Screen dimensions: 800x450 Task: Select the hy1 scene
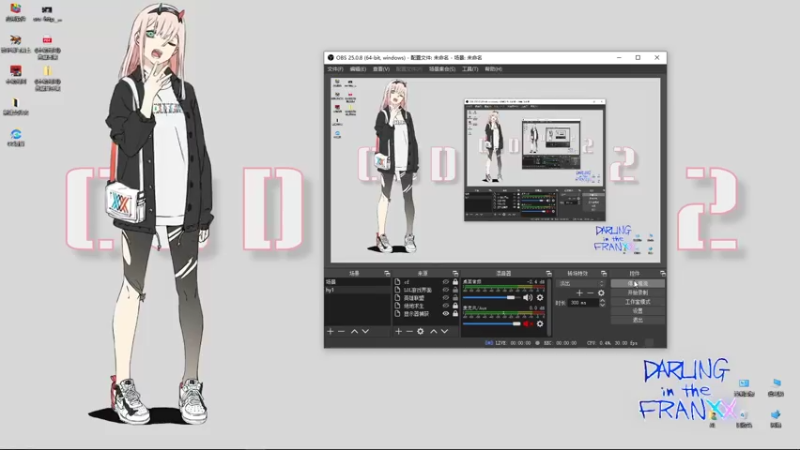coord(358,290)
